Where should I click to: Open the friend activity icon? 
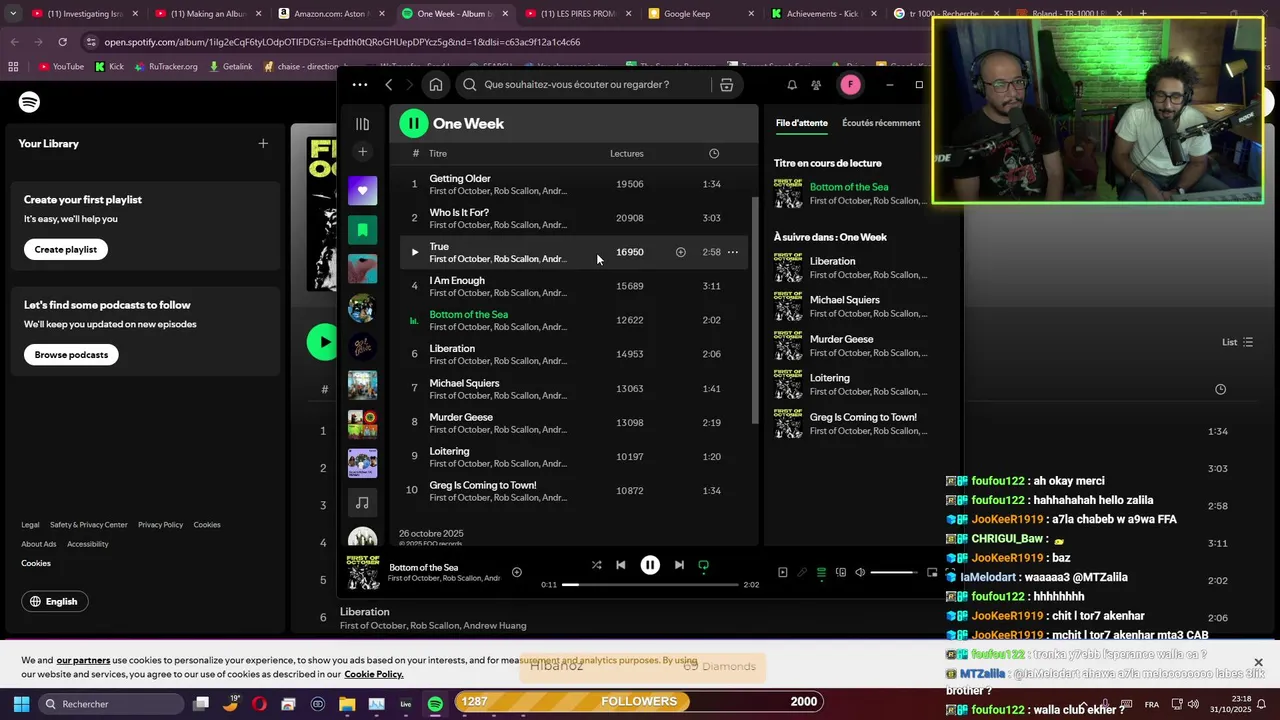[x=816, y=85]
